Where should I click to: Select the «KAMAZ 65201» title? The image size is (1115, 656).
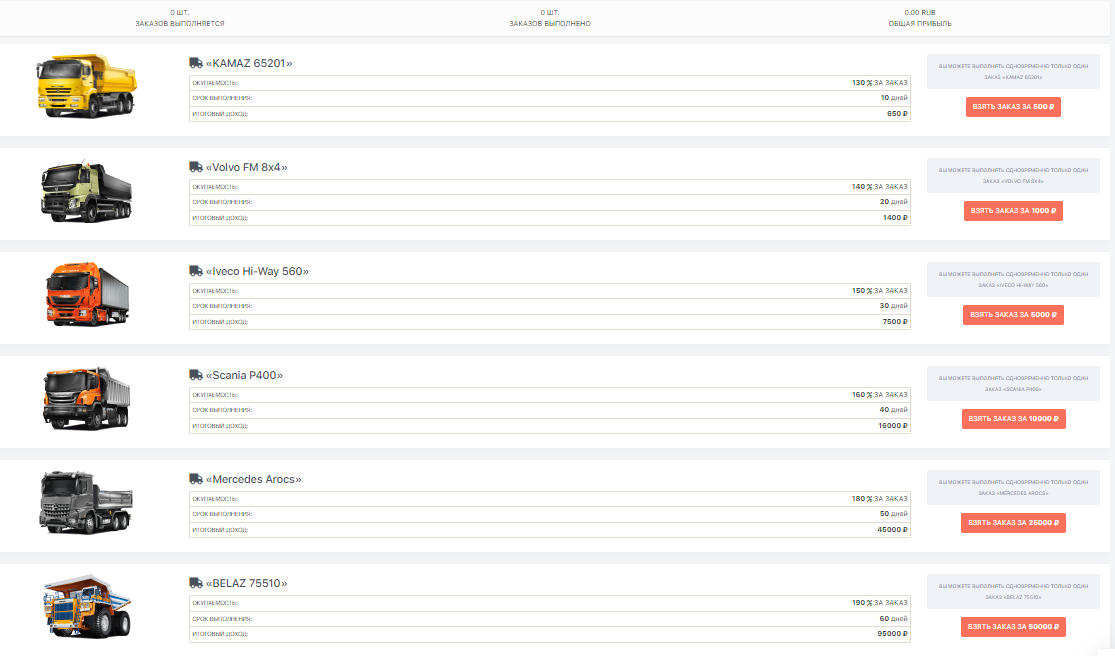[249, 63]
